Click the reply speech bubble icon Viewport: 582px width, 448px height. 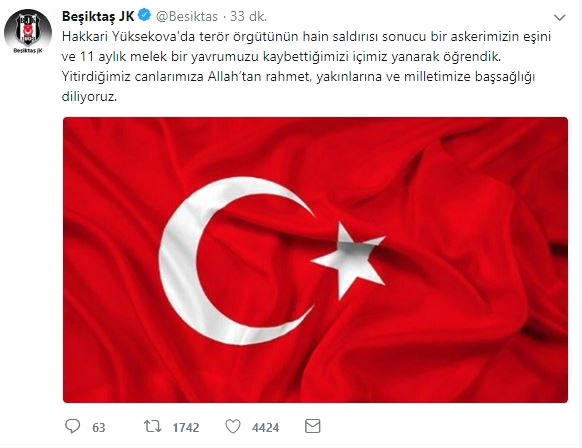coord(72,426)
